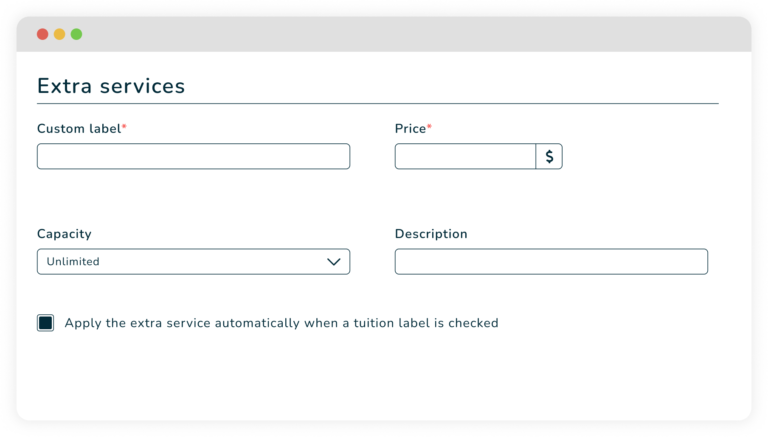
Task: Focus the Description text field
Action: pyautogui.click(x=551, y=262)
